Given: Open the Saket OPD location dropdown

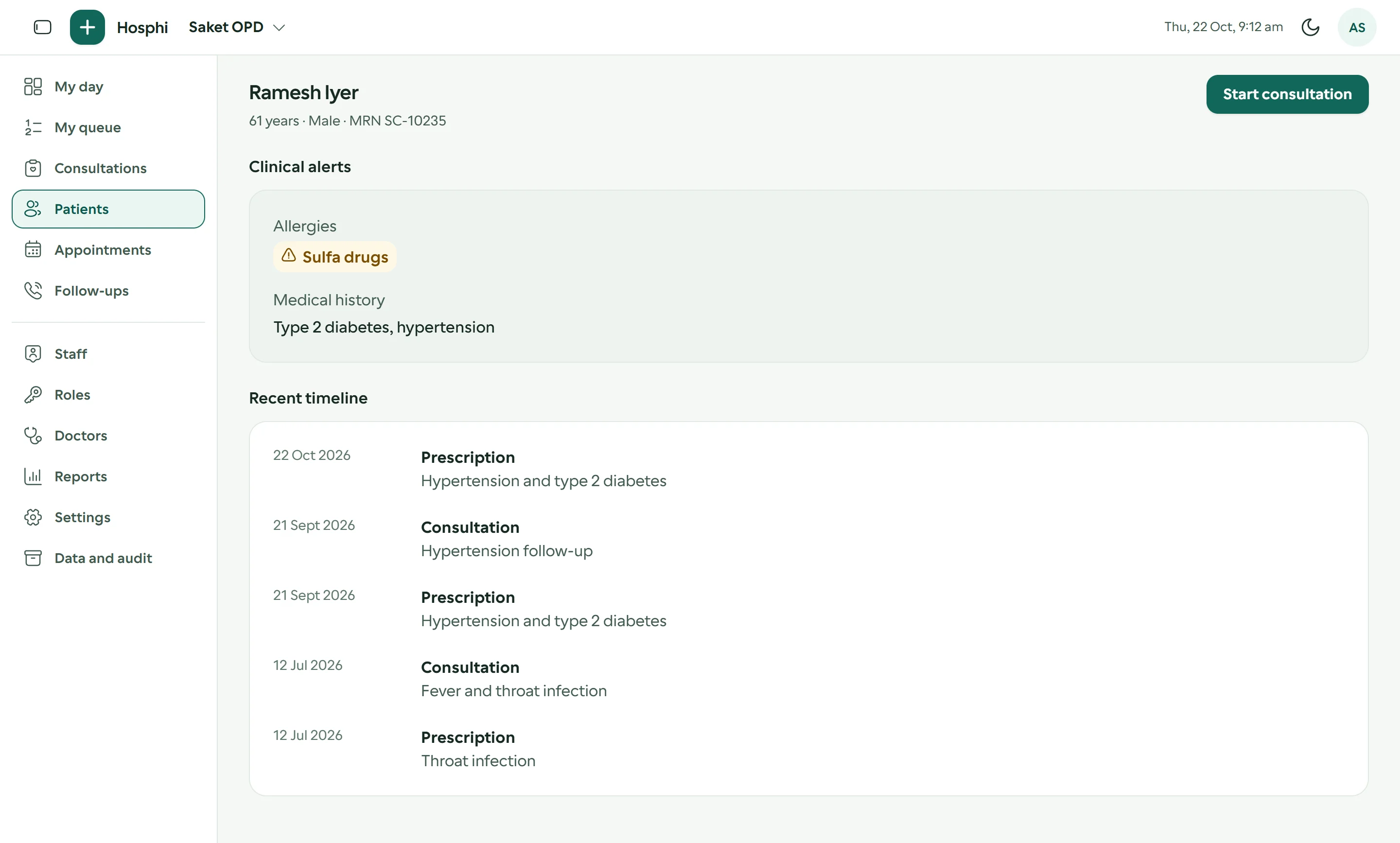Looking at the screenshot, I should [237, 27].
